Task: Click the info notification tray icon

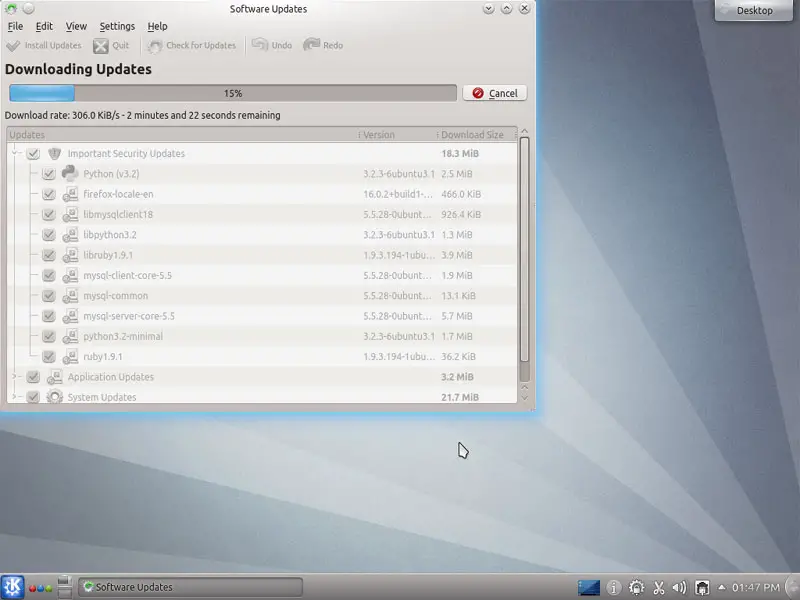Action: tap(613, 588)
